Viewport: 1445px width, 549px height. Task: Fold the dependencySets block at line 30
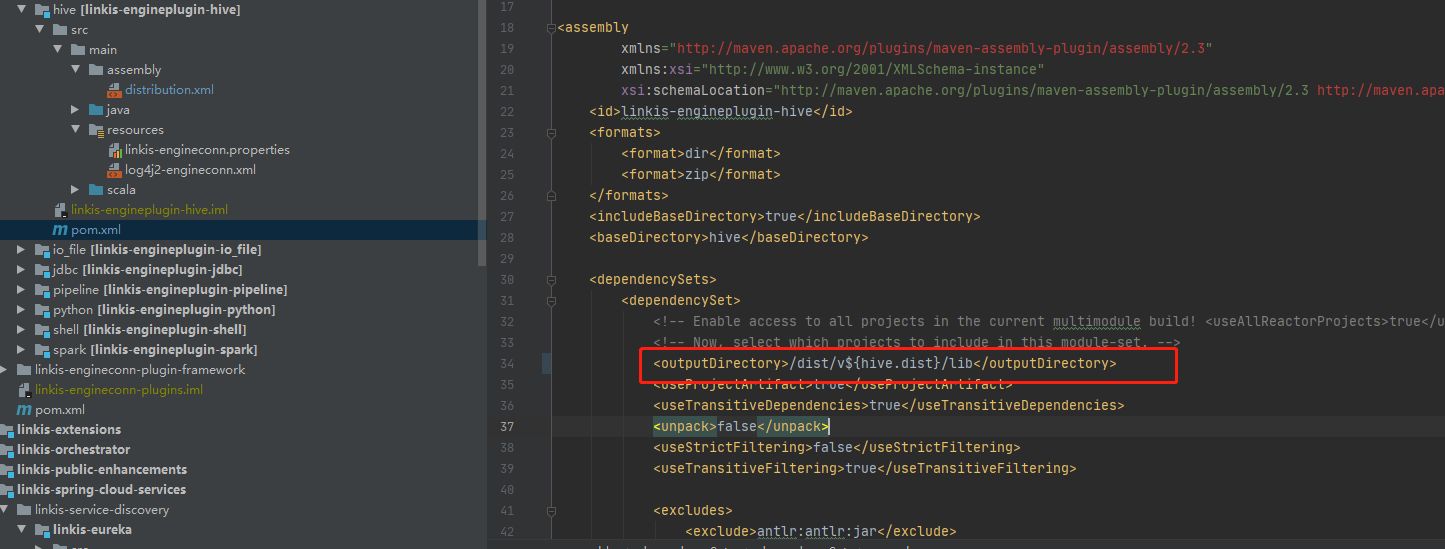pos(551,279)
